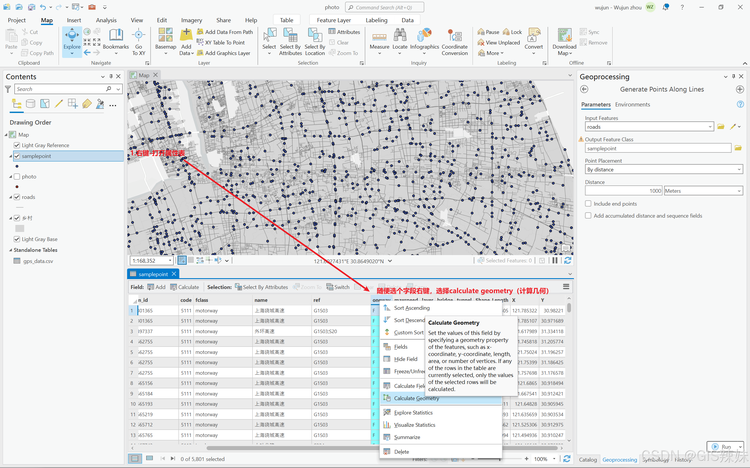
Task: Expand the Meters unit dropdown
Action: click(x=703, y=190)
